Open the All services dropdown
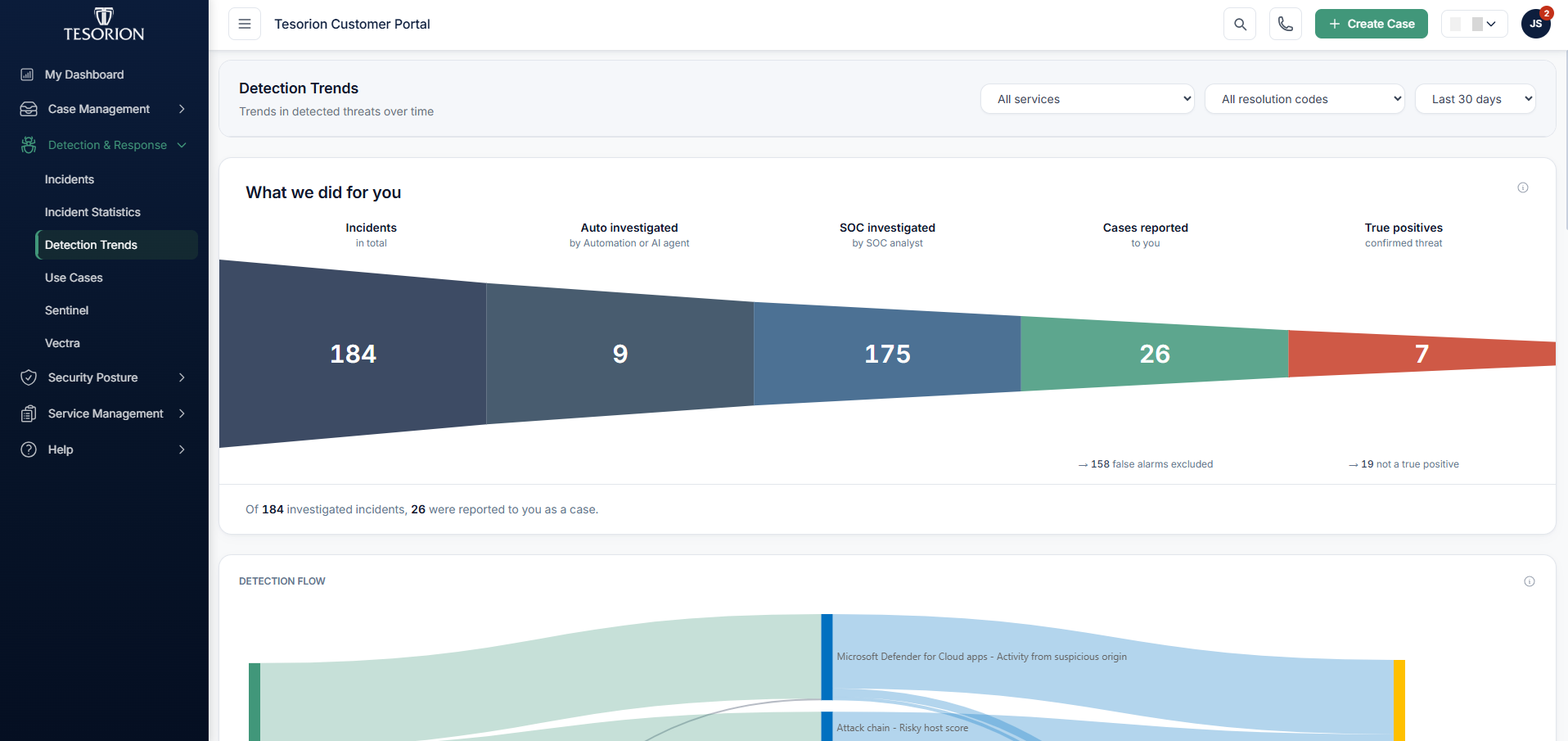This screenshot has height=741, width=1568. [x=1087, y=99]
